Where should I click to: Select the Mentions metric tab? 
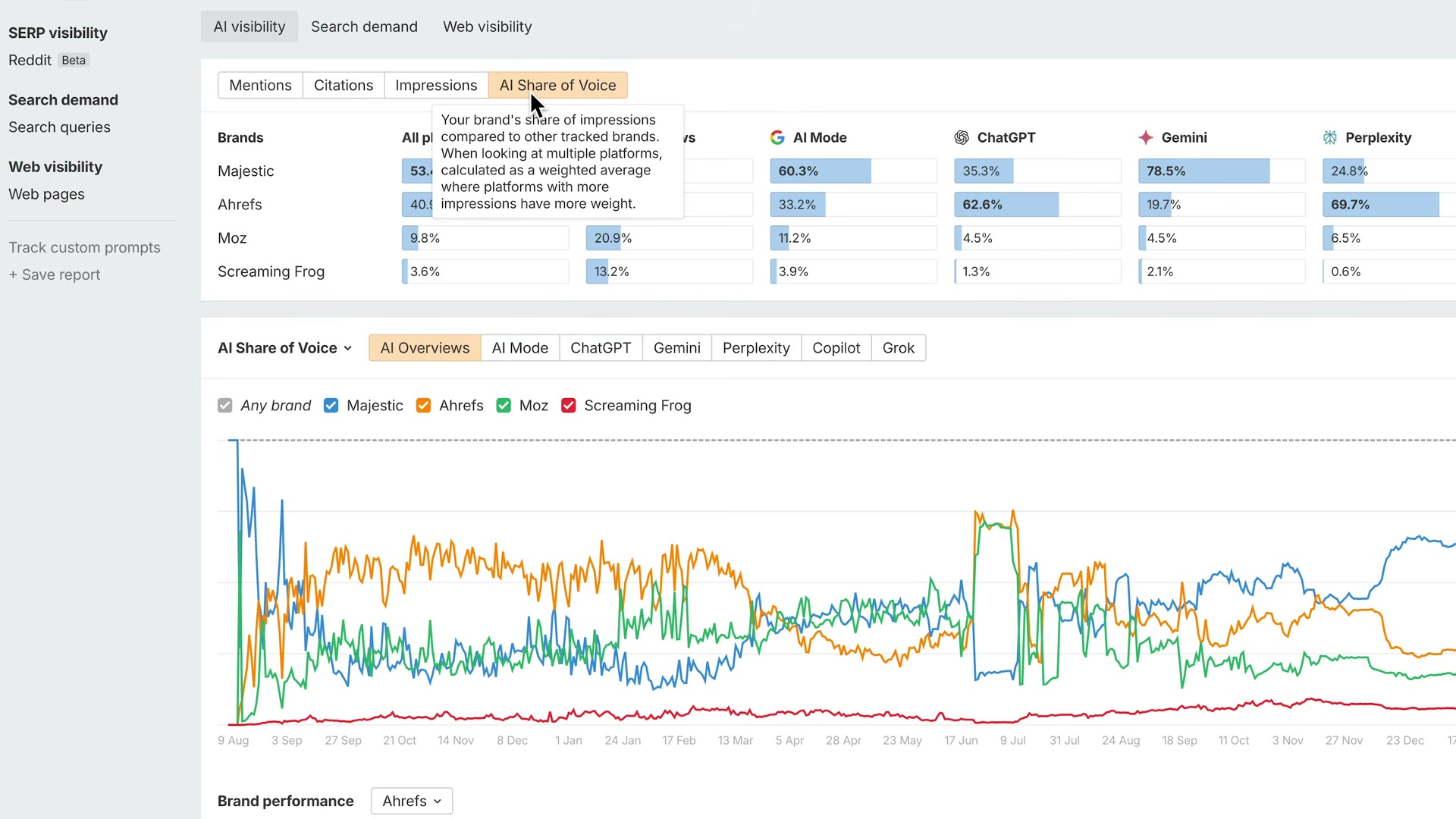(x=260, y=85)
